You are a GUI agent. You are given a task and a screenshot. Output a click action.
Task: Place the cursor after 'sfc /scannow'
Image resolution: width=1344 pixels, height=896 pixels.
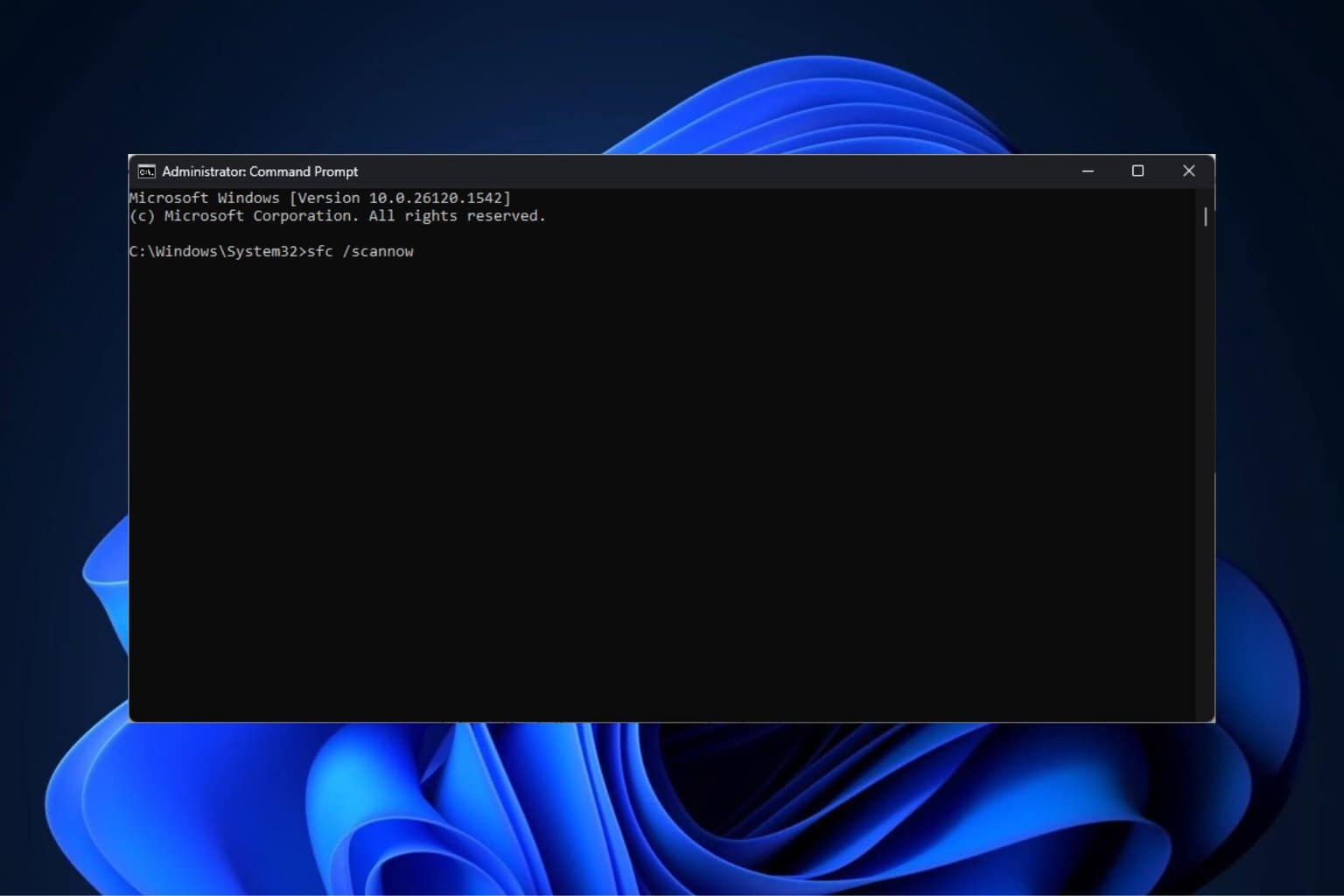pyautogui.click(x=418, y=251)
